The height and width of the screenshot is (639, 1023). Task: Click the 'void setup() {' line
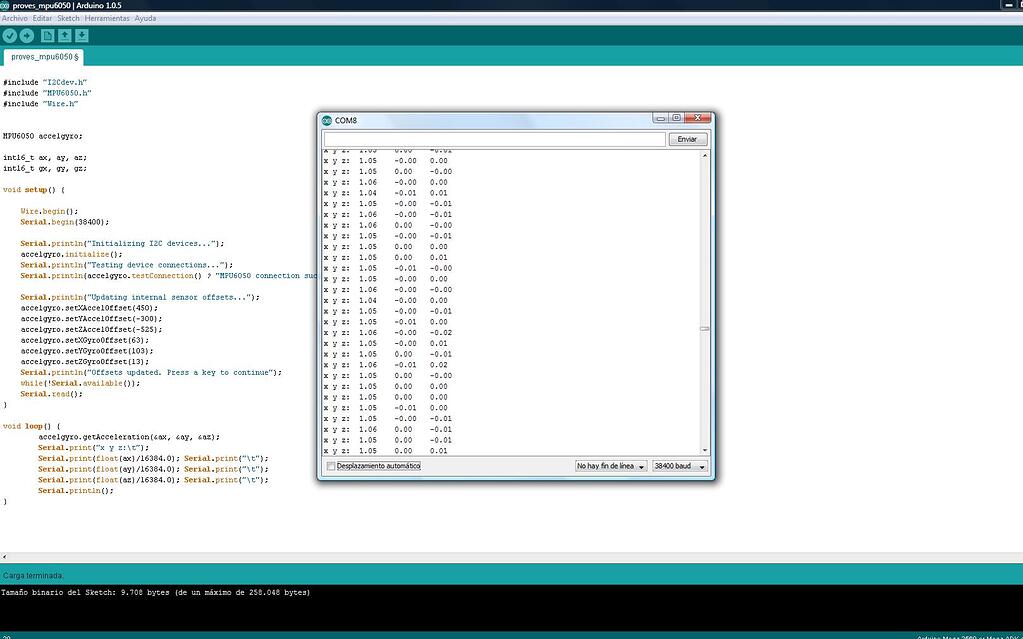34,190
